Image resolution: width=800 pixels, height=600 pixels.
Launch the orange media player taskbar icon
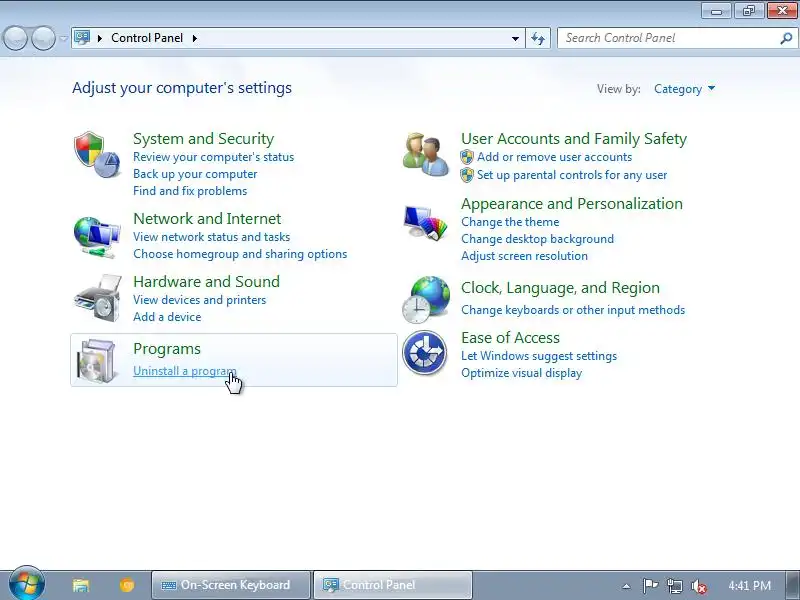click(x=127, y=585)
